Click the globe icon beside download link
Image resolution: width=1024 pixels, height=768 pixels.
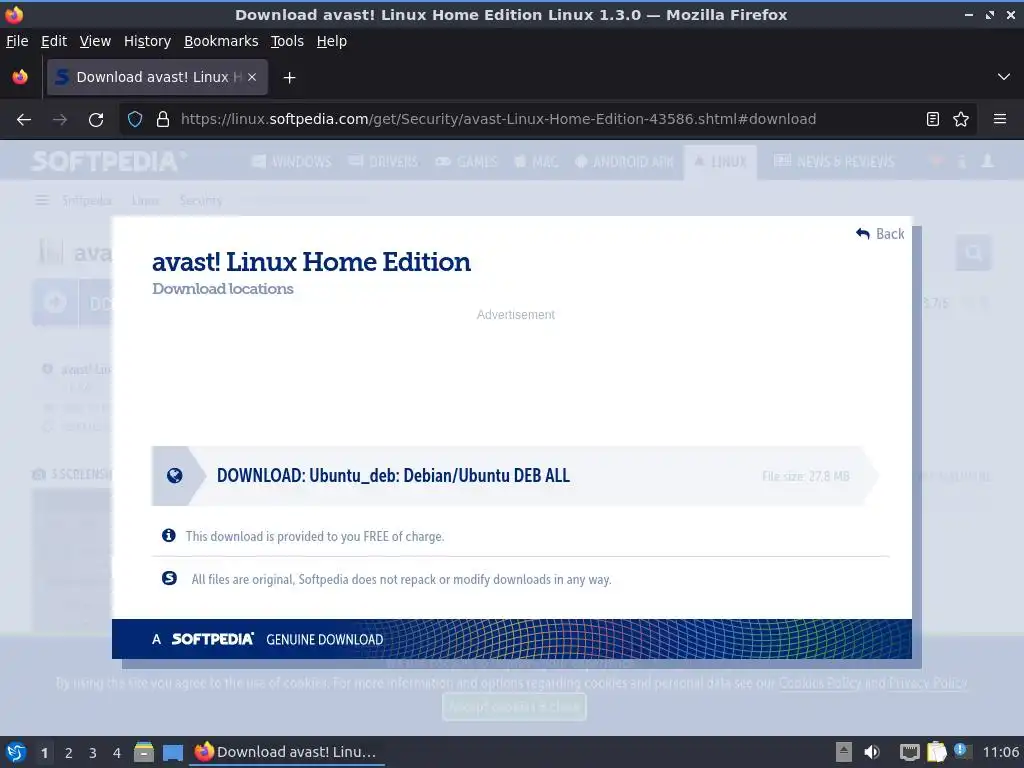[174, 475]
